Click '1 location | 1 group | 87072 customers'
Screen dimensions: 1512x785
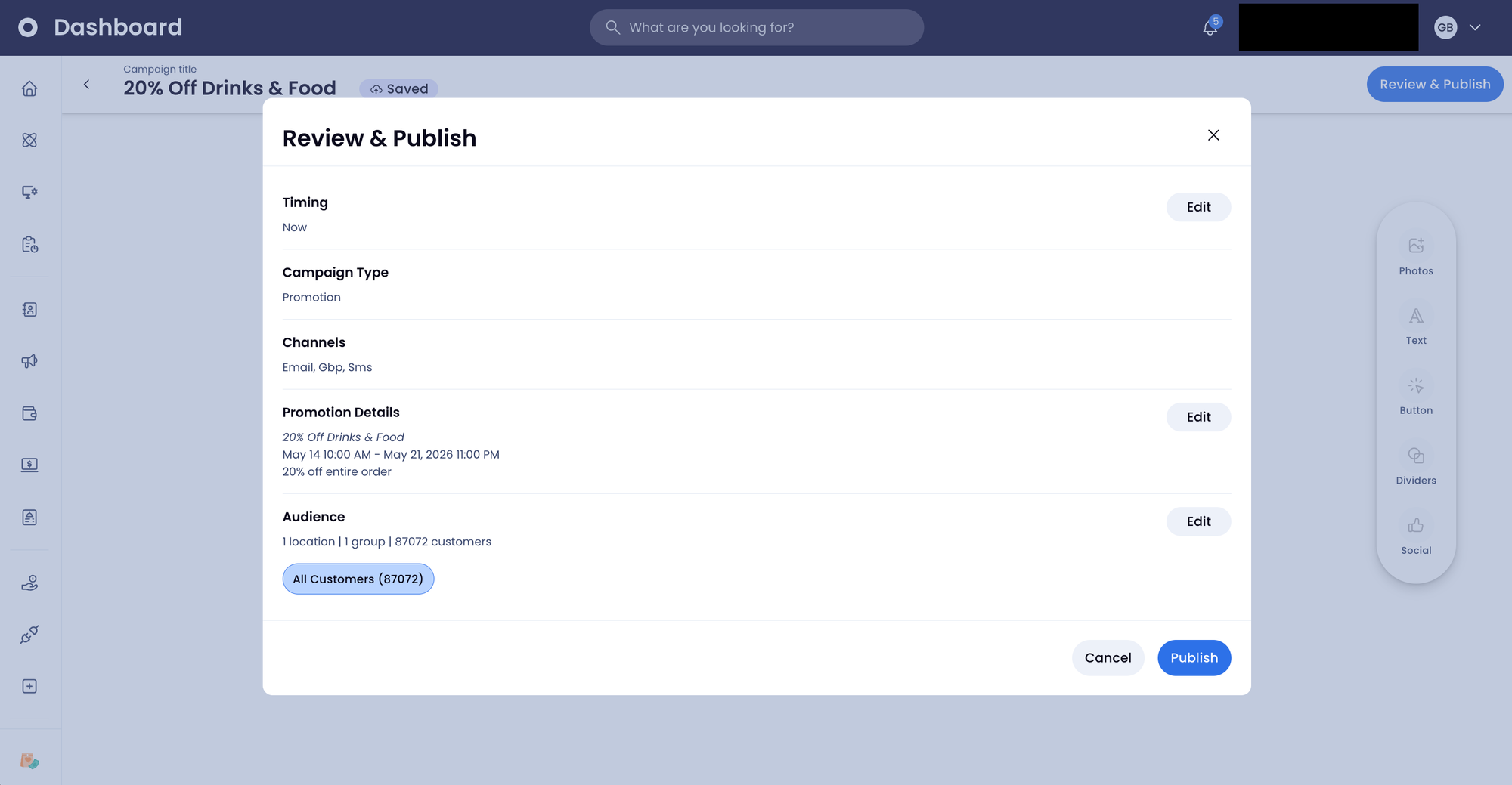coord(387,542)
